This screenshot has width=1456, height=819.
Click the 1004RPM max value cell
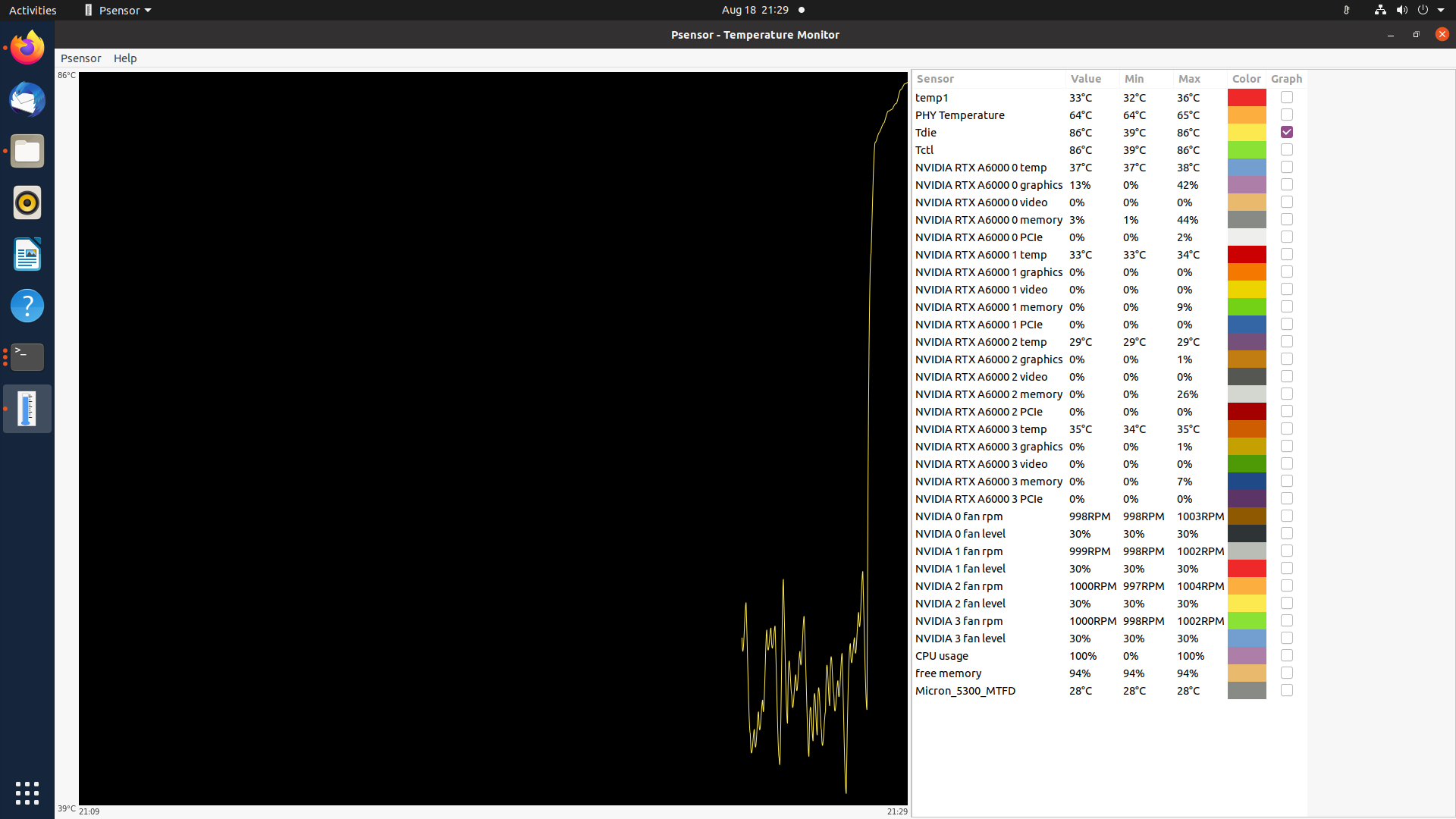1200,586
